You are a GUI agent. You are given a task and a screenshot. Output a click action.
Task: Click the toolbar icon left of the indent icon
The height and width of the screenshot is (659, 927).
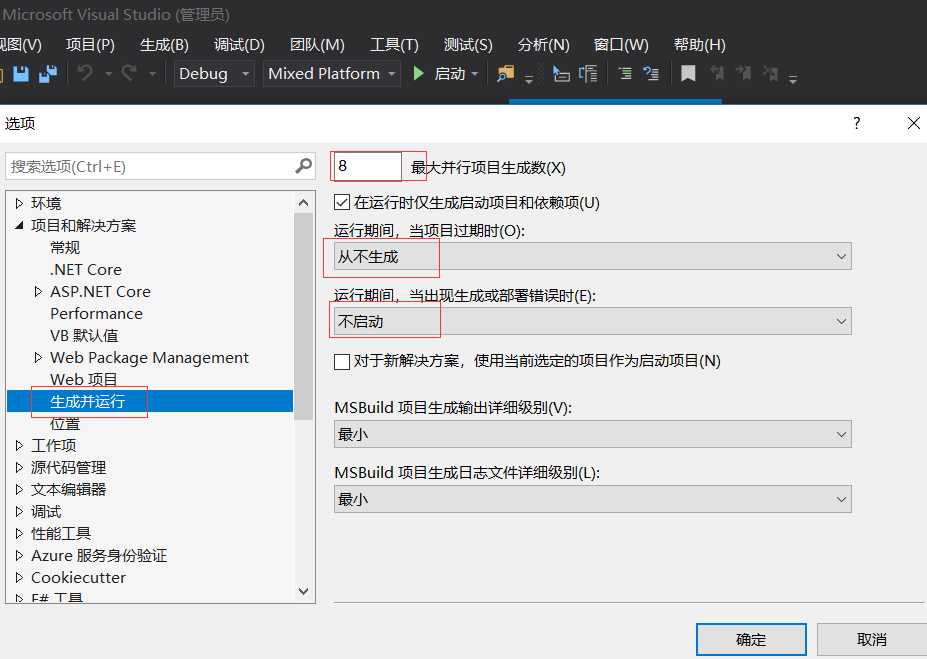coord(561,74)
